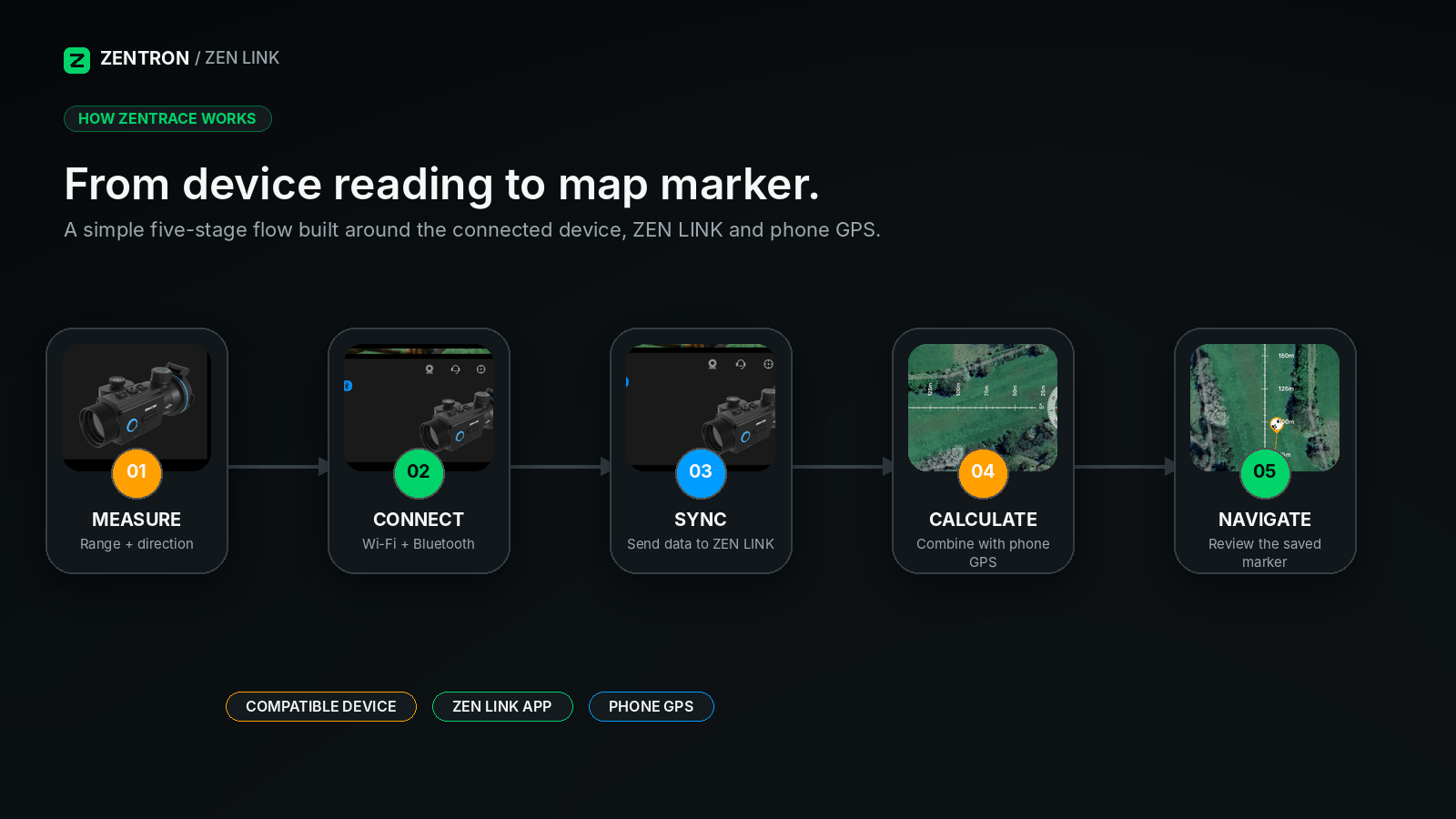1456x819 pixels.
Task: Click the orange 04 step badge
Action: coord(983,472)
